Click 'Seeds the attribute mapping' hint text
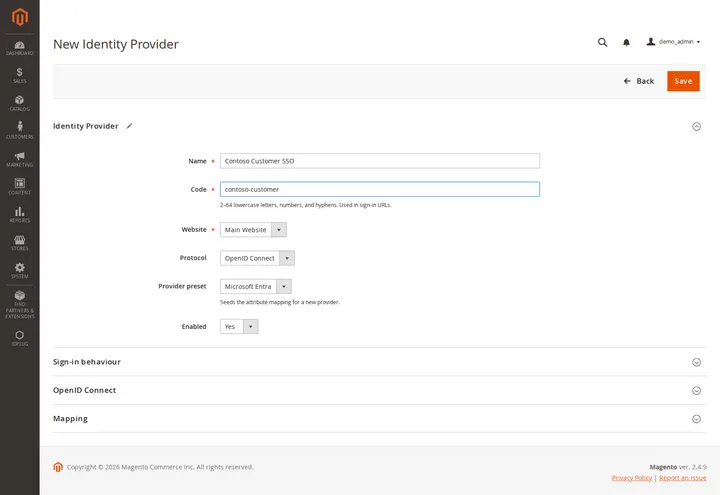The height and width of the screenshot is (495, 720). pos(280,302)
